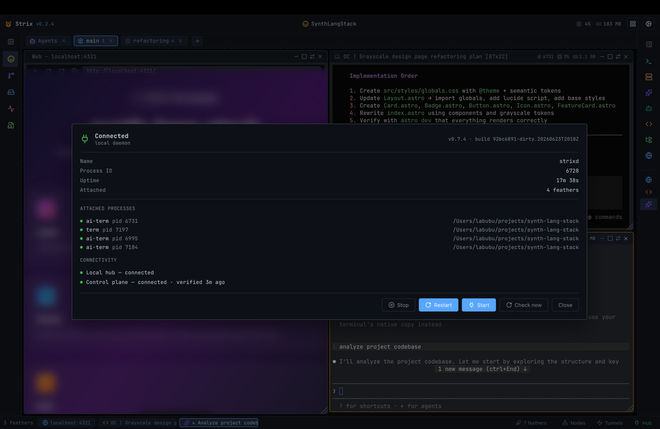
Task: Click the Web panel URL address field
Action: pyautogui.click(x=203, y=71)
